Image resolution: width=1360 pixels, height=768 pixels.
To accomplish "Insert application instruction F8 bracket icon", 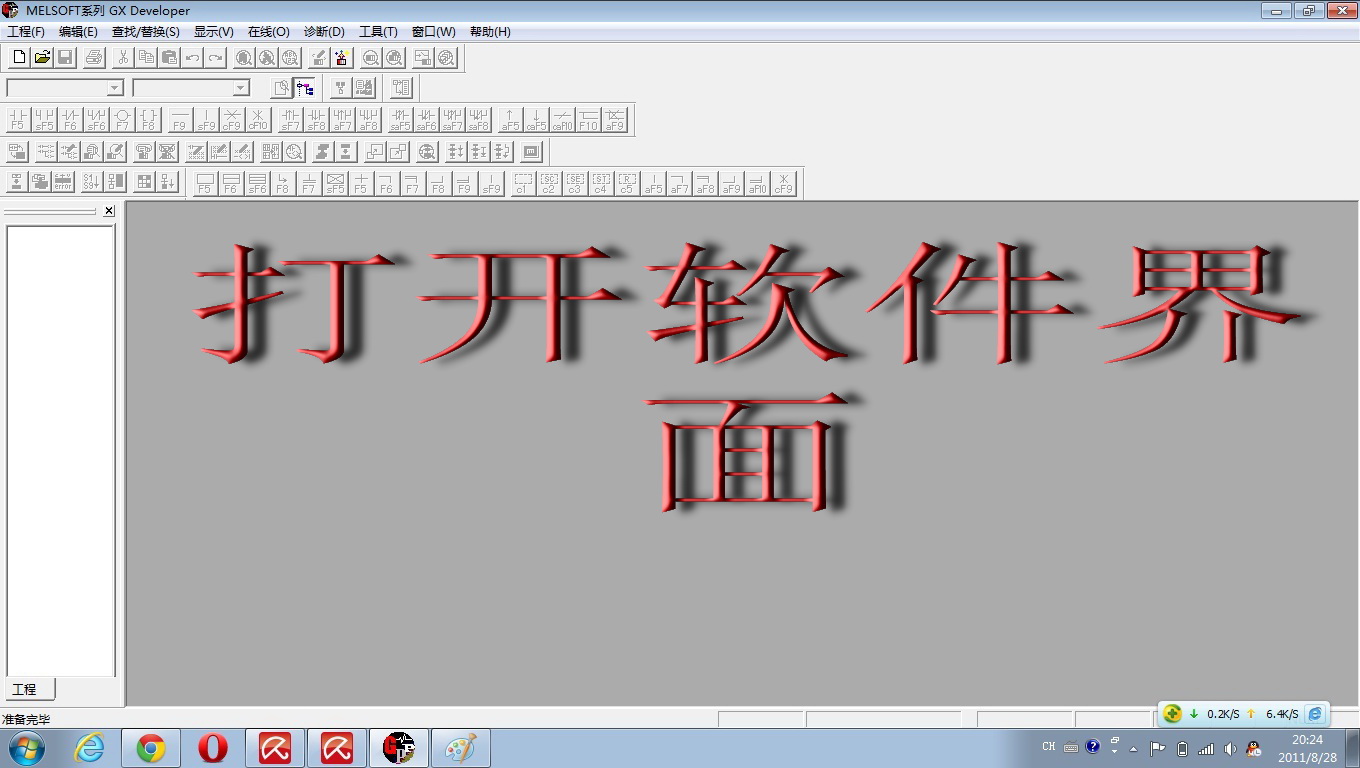I will (x=148, y=120).
